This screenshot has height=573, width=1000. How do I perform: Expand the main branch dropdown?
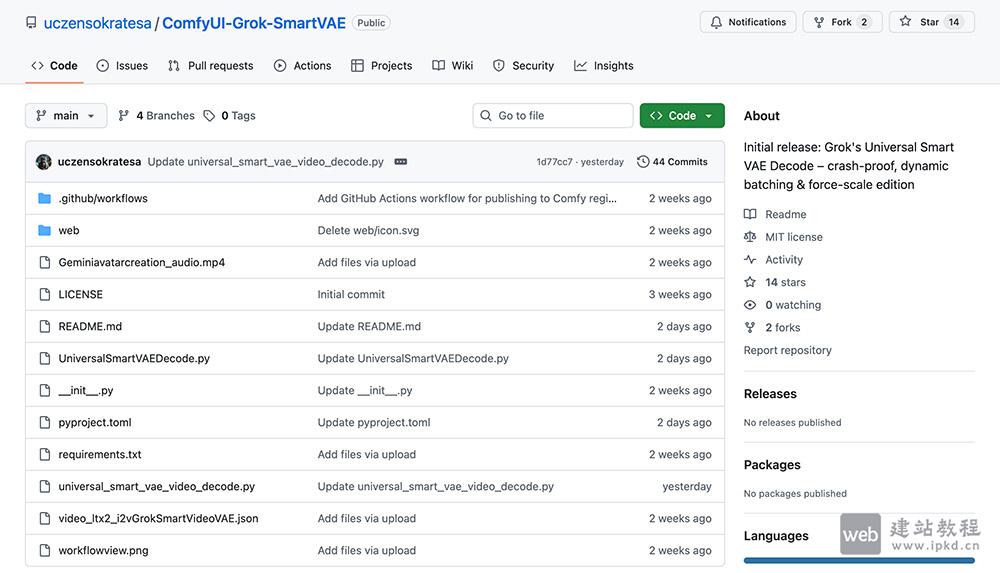point(66,116)
